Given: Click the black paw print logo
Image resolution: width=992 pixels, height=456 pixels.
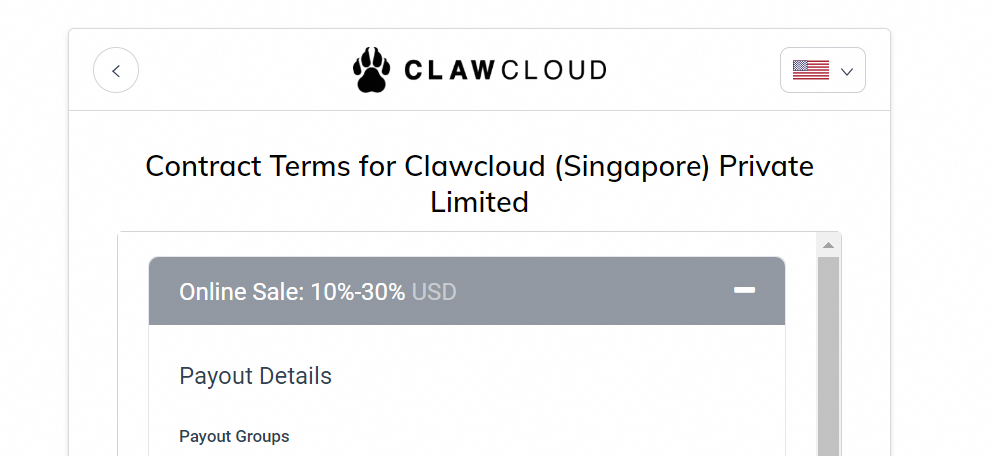Looking at the screenshot, I should click(x=370, y=70).
